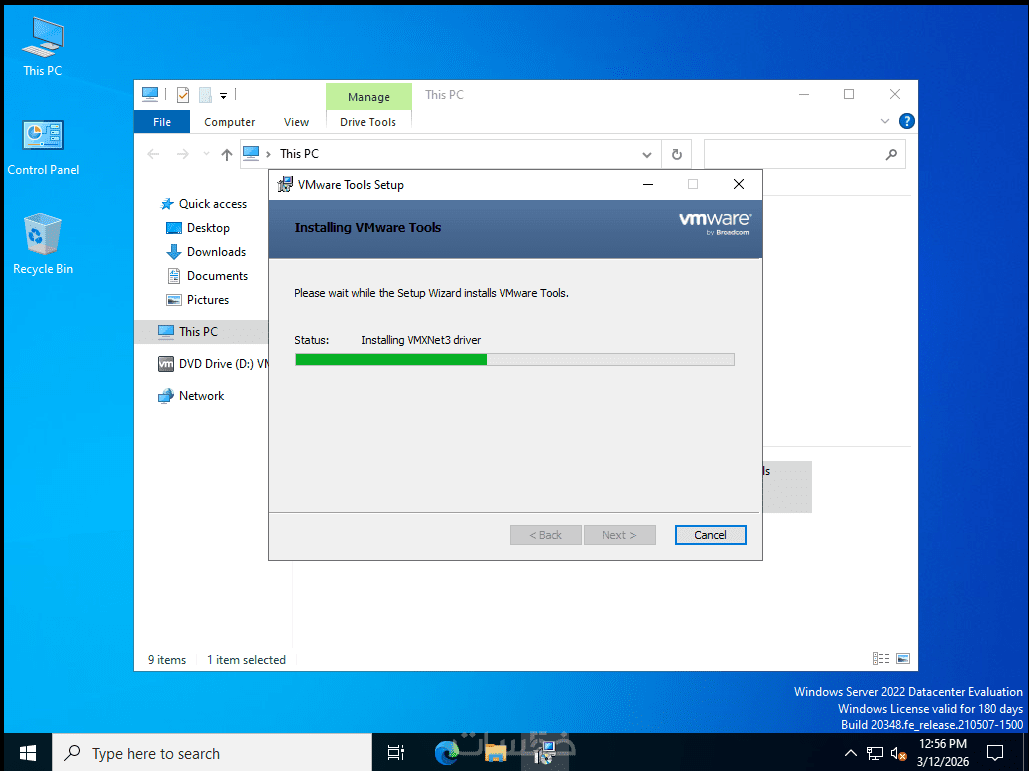This screenshot has height=771, width=1029.
Task: Minimize the VMware Tools Setup dialog
Action: pyautogui.click(x=648, y=184)
